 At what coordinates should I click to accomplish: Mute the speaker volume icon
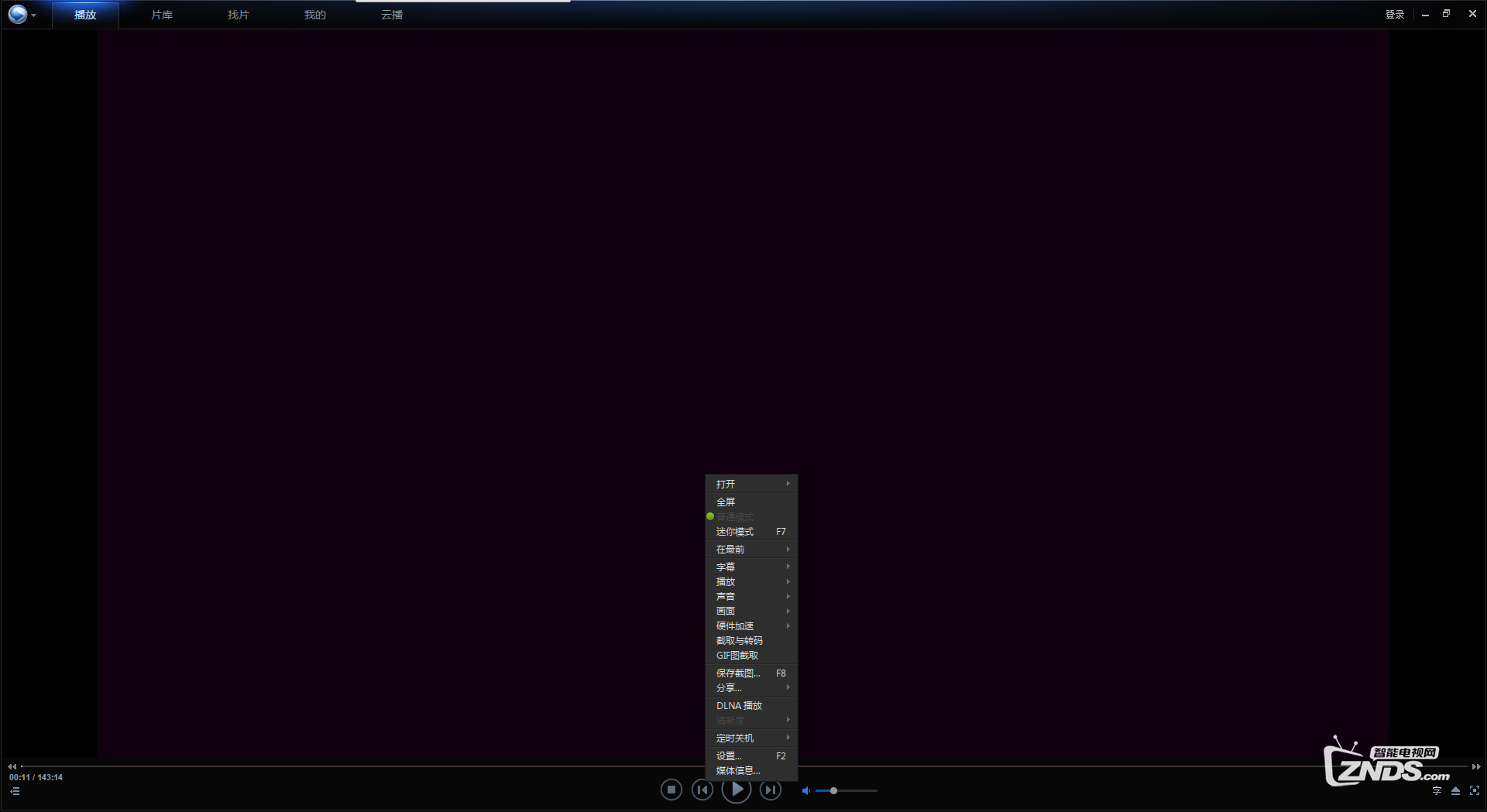click(806, 790)
